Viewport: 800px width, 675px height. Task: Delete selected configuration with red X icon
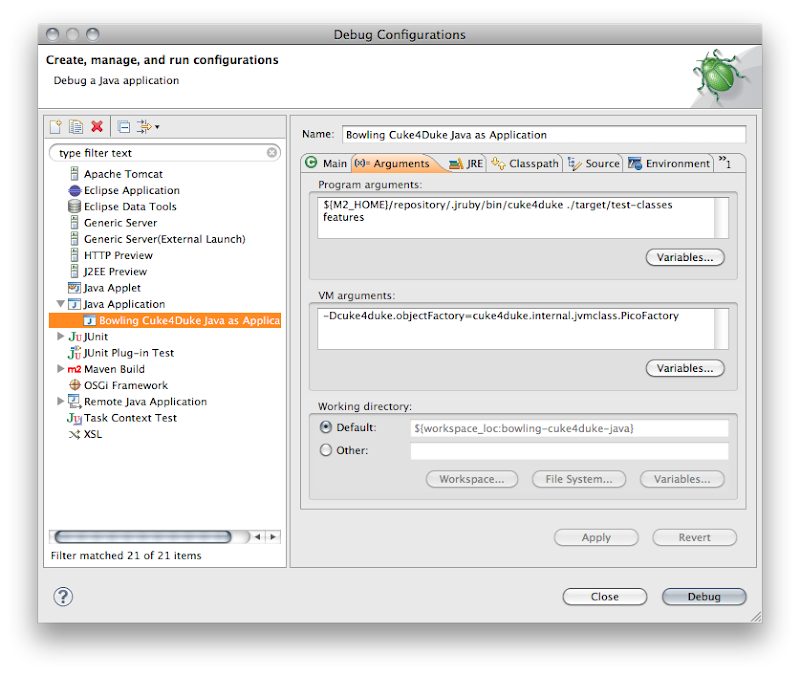click(x=97, y=127)
